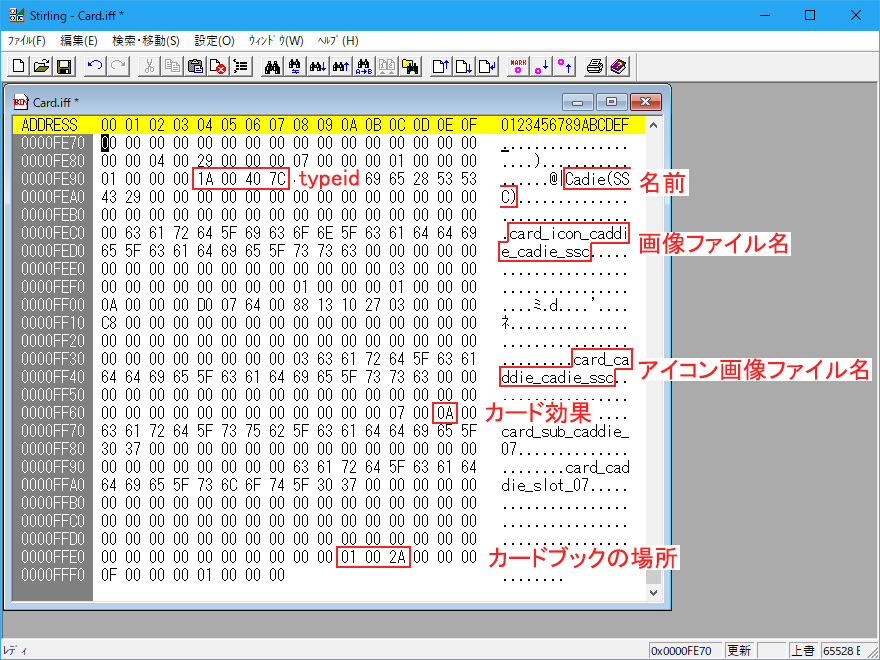880x660 pixels.
Task: Print the file with the printer icon
Action: [x=595, y=66]
